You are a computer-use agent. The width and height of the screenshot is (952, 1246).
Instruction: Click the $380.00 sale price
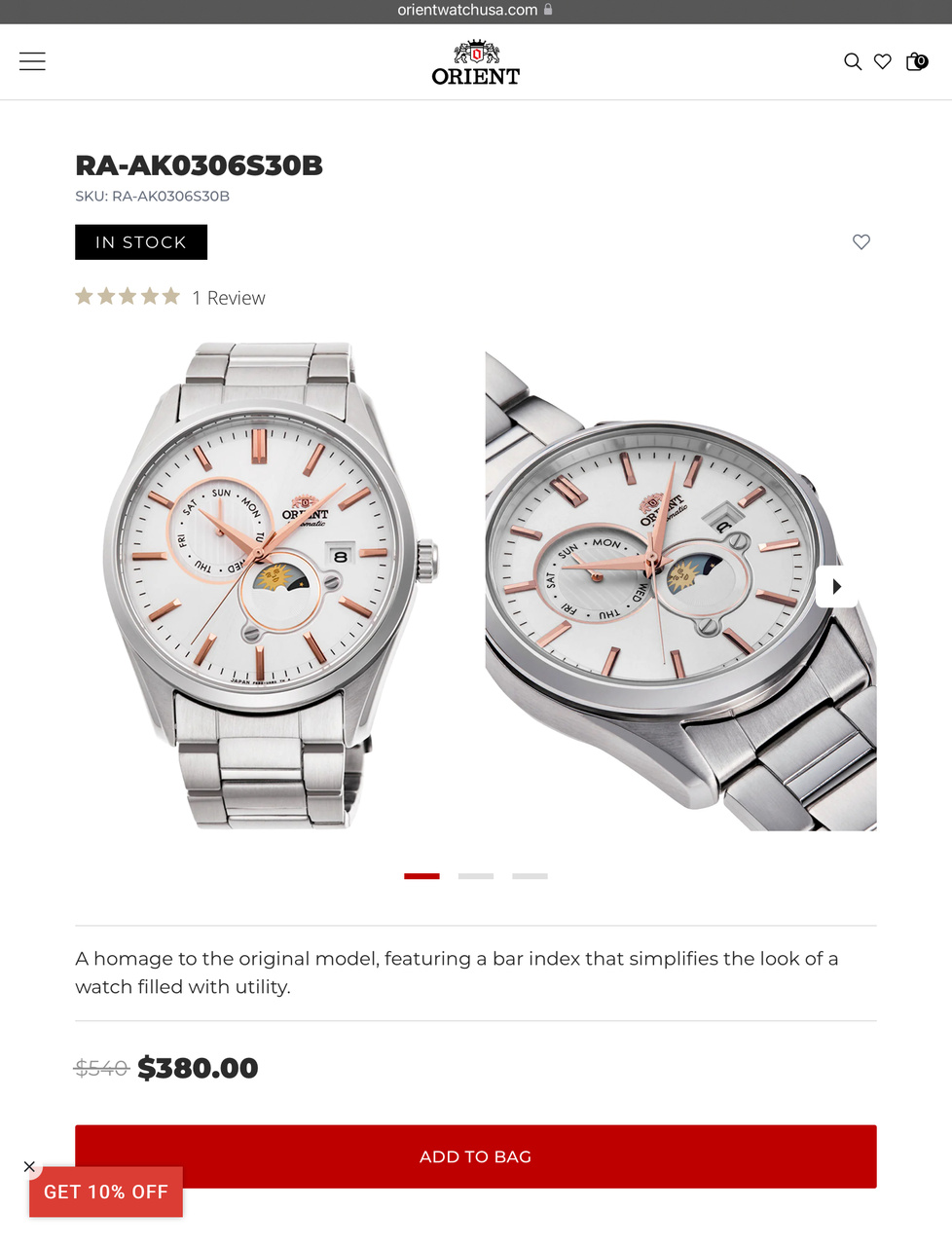click(198, 1068)
